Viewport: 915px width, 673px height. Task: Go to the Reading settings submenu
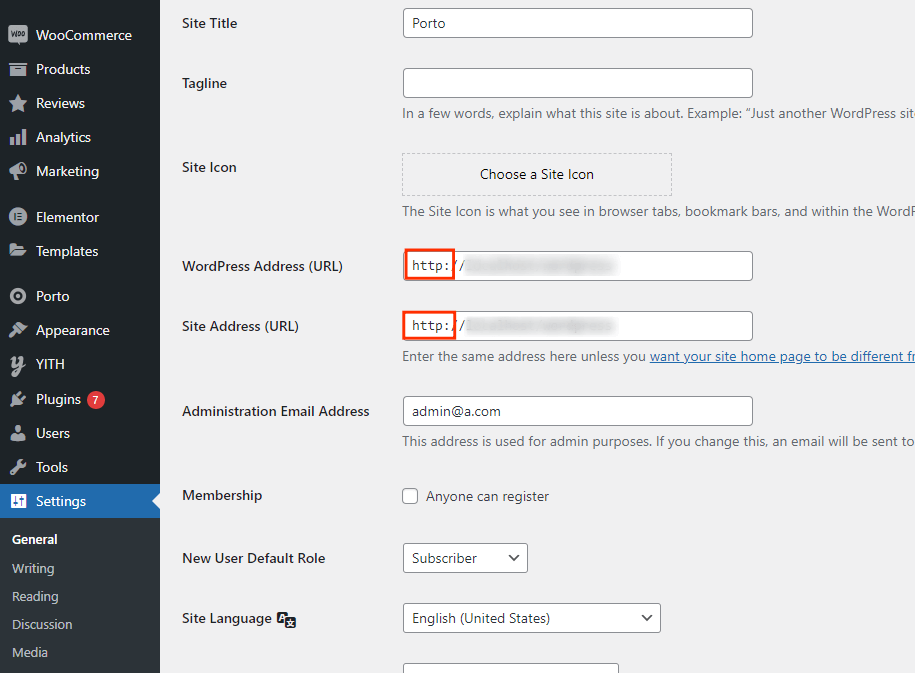click(35, 596)
